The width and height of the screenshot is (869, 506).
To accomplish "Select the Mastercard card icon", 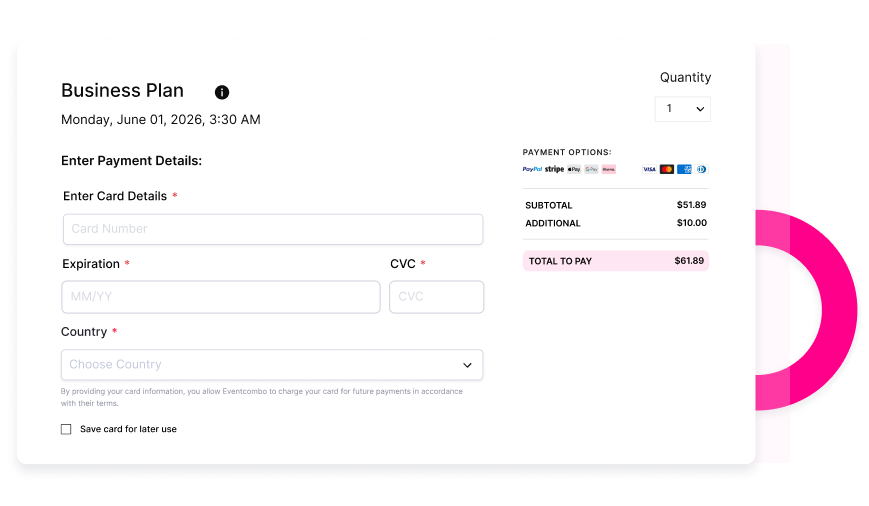I will tap(667, 170).
